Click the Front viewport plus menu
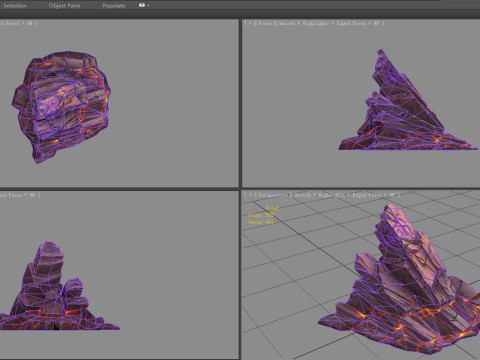 point(250,23)
